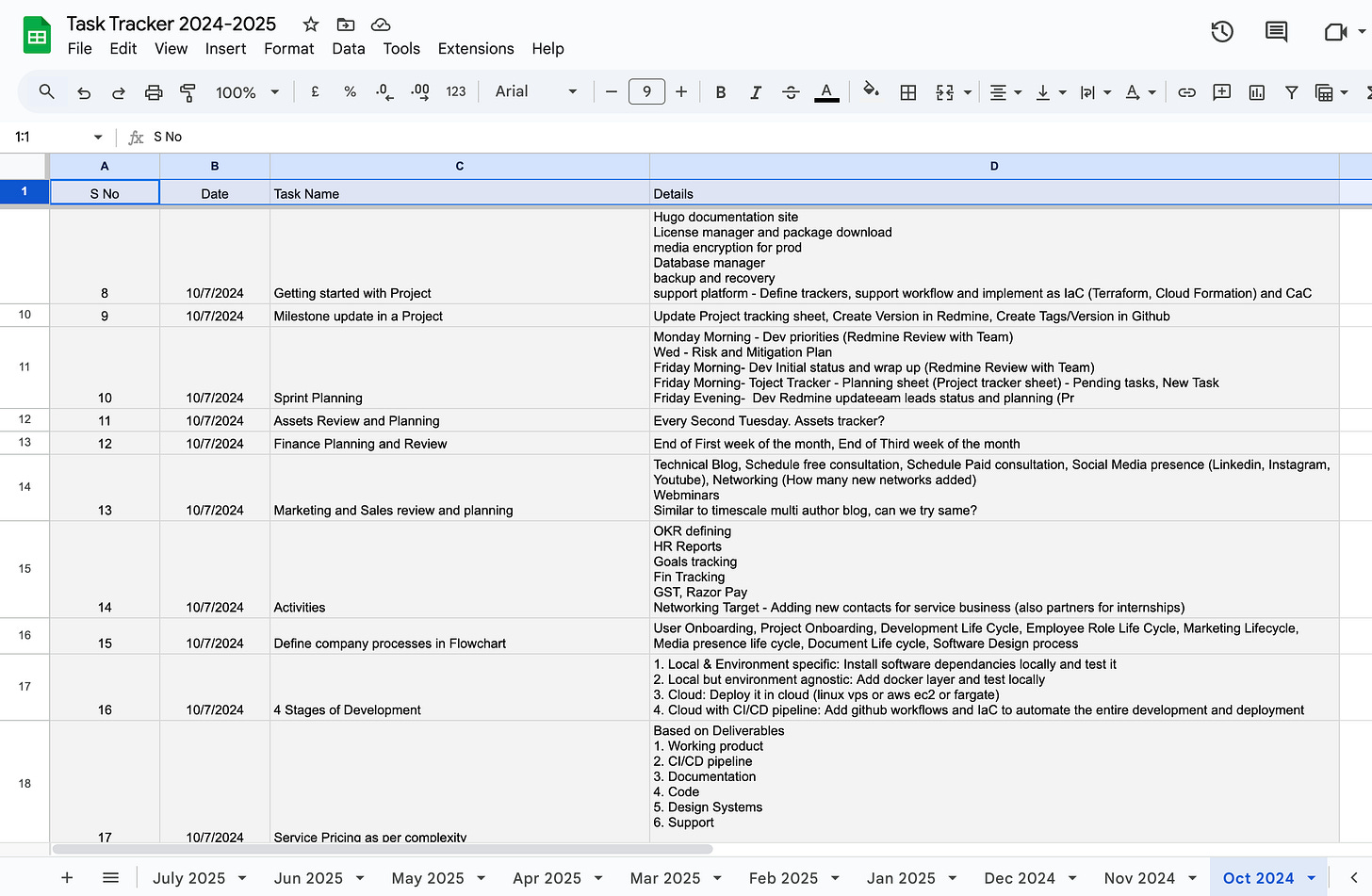Open the Edit menu
Screen dimensions: 1372x896
point(123,49)
